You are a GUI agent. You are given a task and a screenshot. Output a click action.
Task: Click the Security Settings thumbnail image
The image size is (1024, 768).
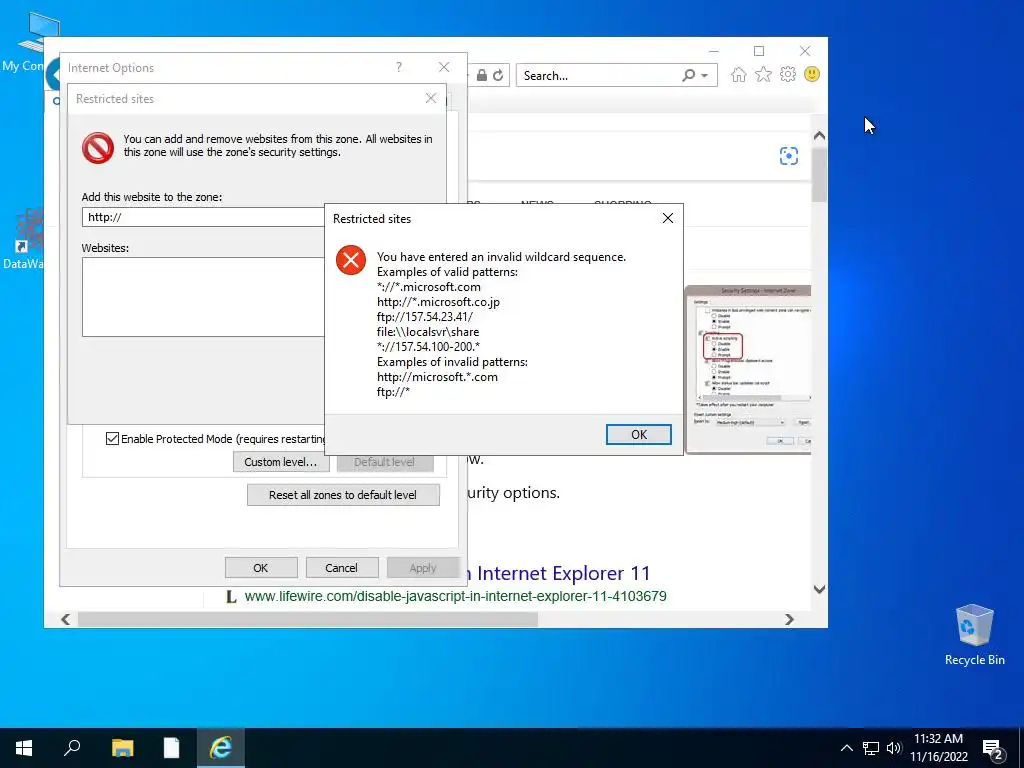point(748,370)
